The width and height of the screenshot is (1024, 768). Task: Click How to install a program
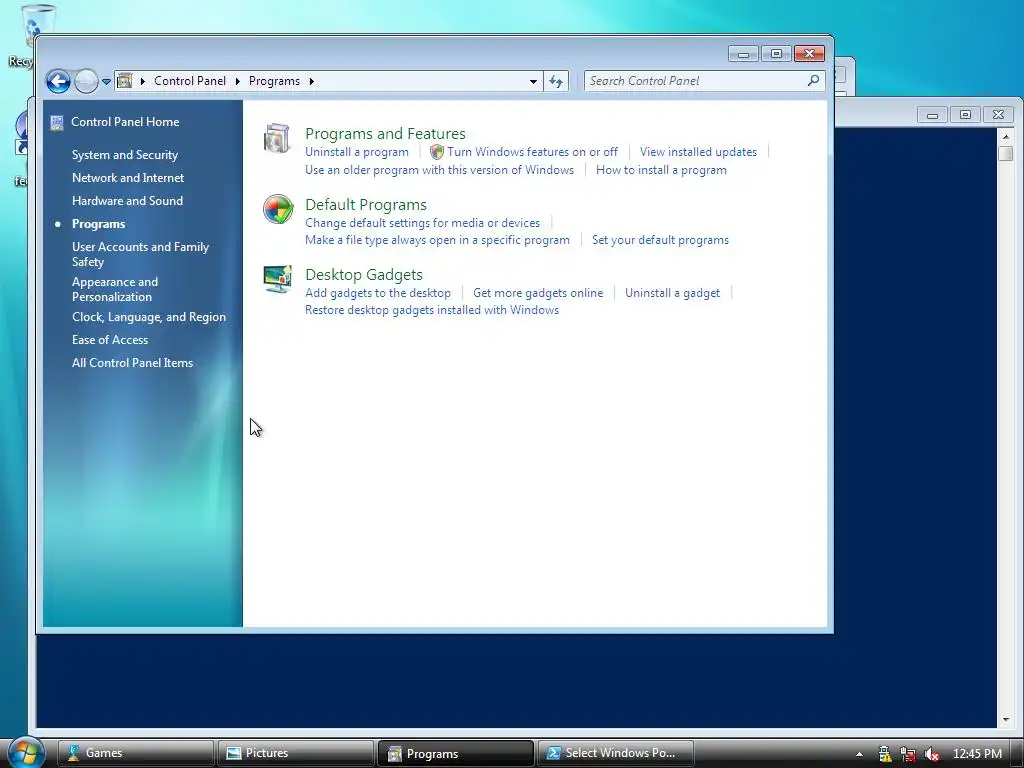pos(661,170)
